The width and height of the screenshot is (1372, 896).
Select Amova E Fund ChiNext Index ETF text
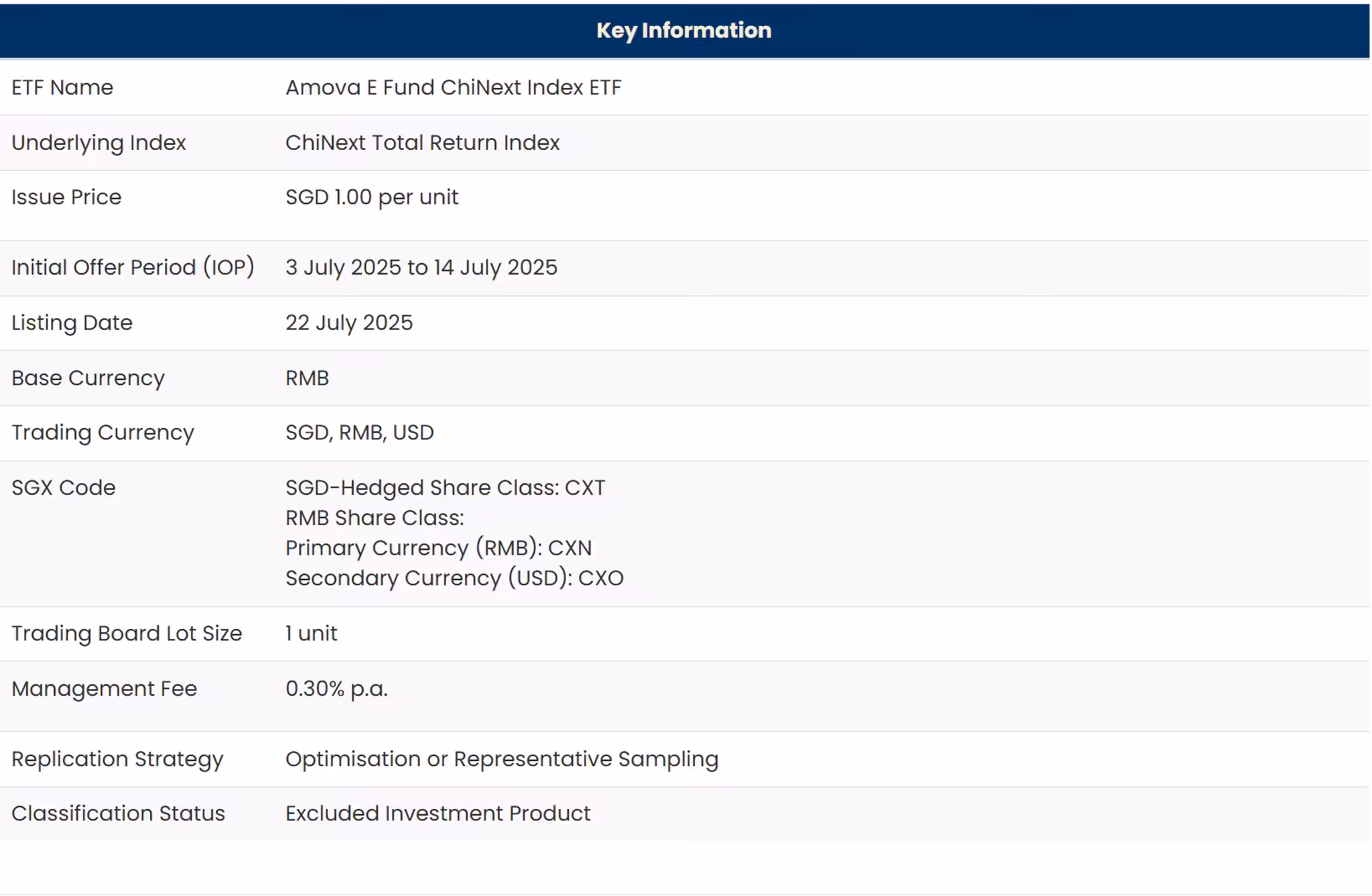pyautogui.click(x=453, y=88)
